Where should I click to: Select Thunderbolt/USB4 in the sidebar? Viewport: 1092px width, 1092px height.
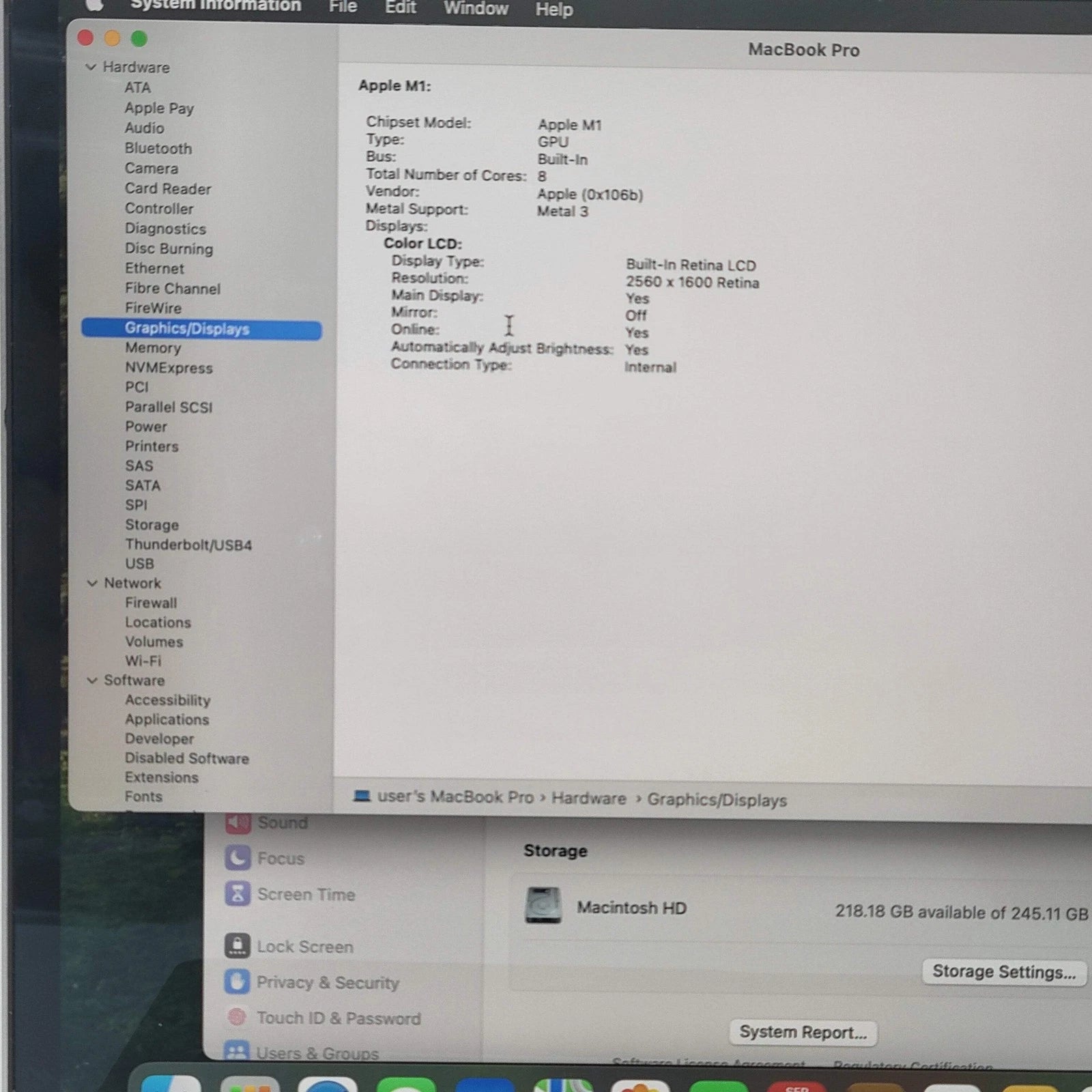[188, 545]
